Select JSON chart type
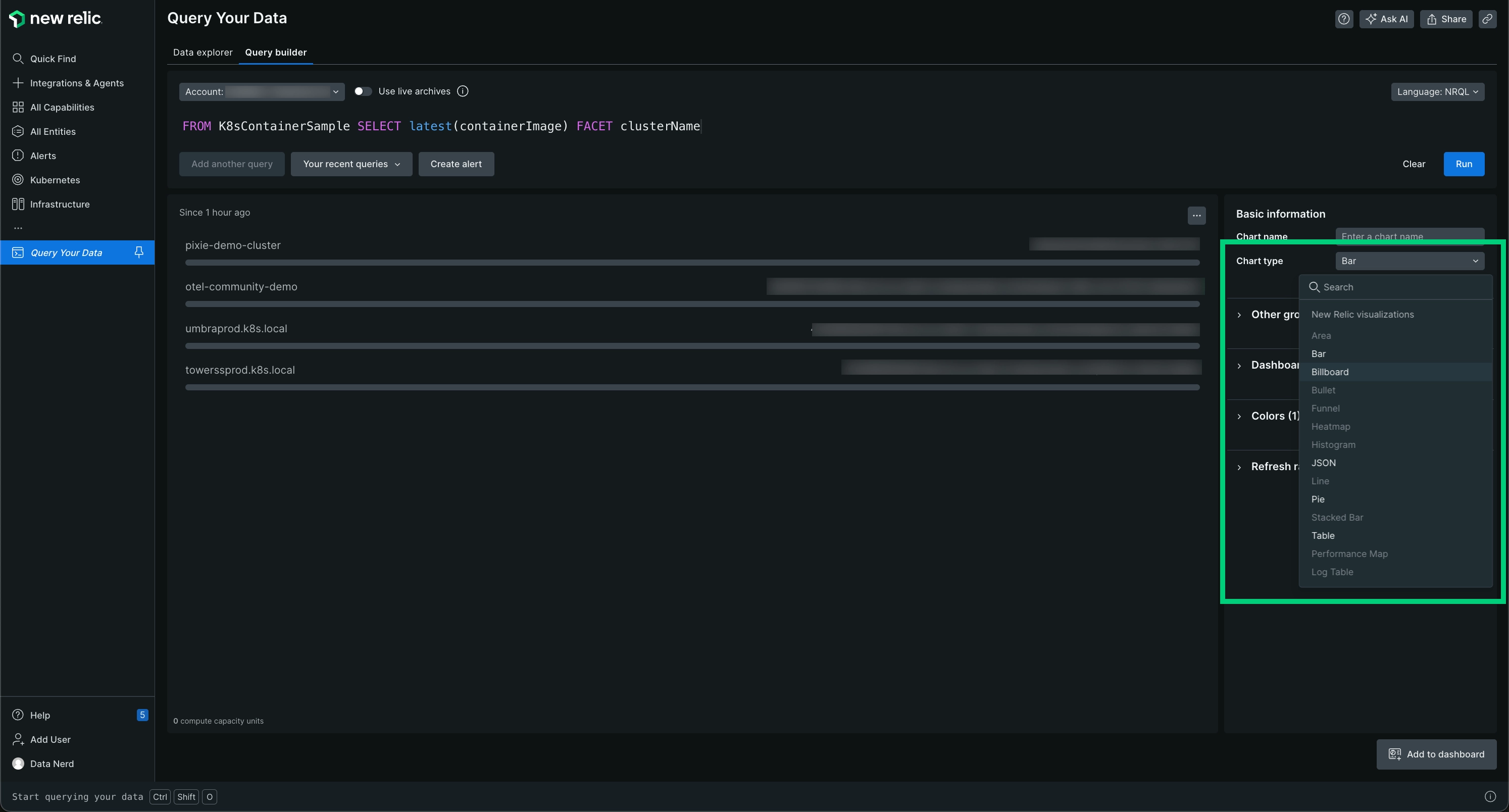Image resolution: width=1509 pixels, height=812 pixels. point(1395,463)
